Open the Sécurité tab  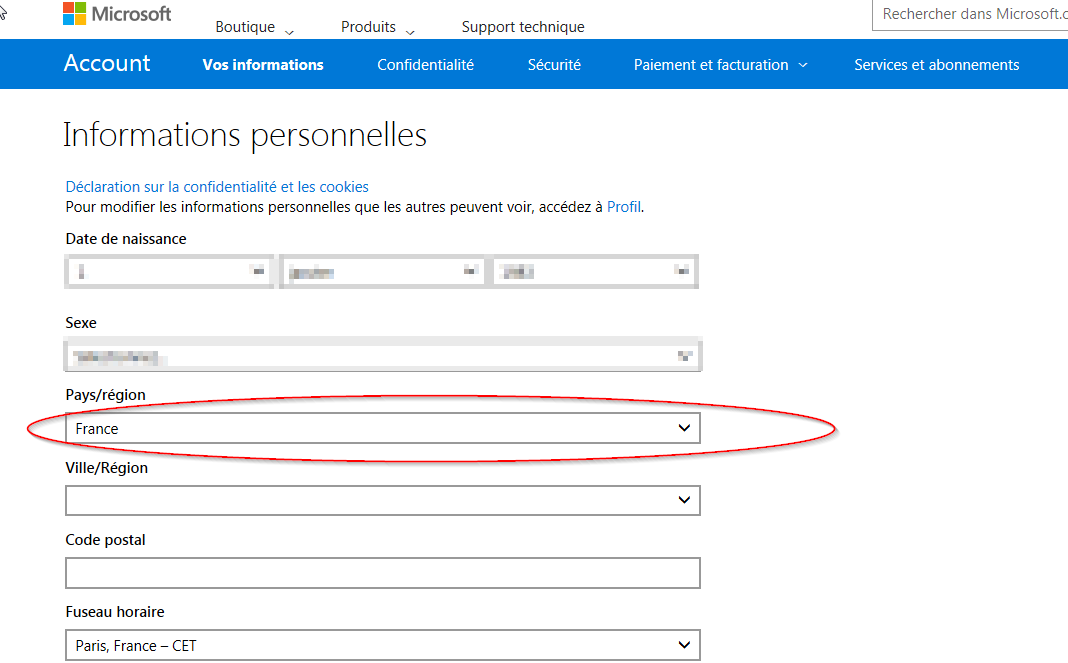coord(554,65)
